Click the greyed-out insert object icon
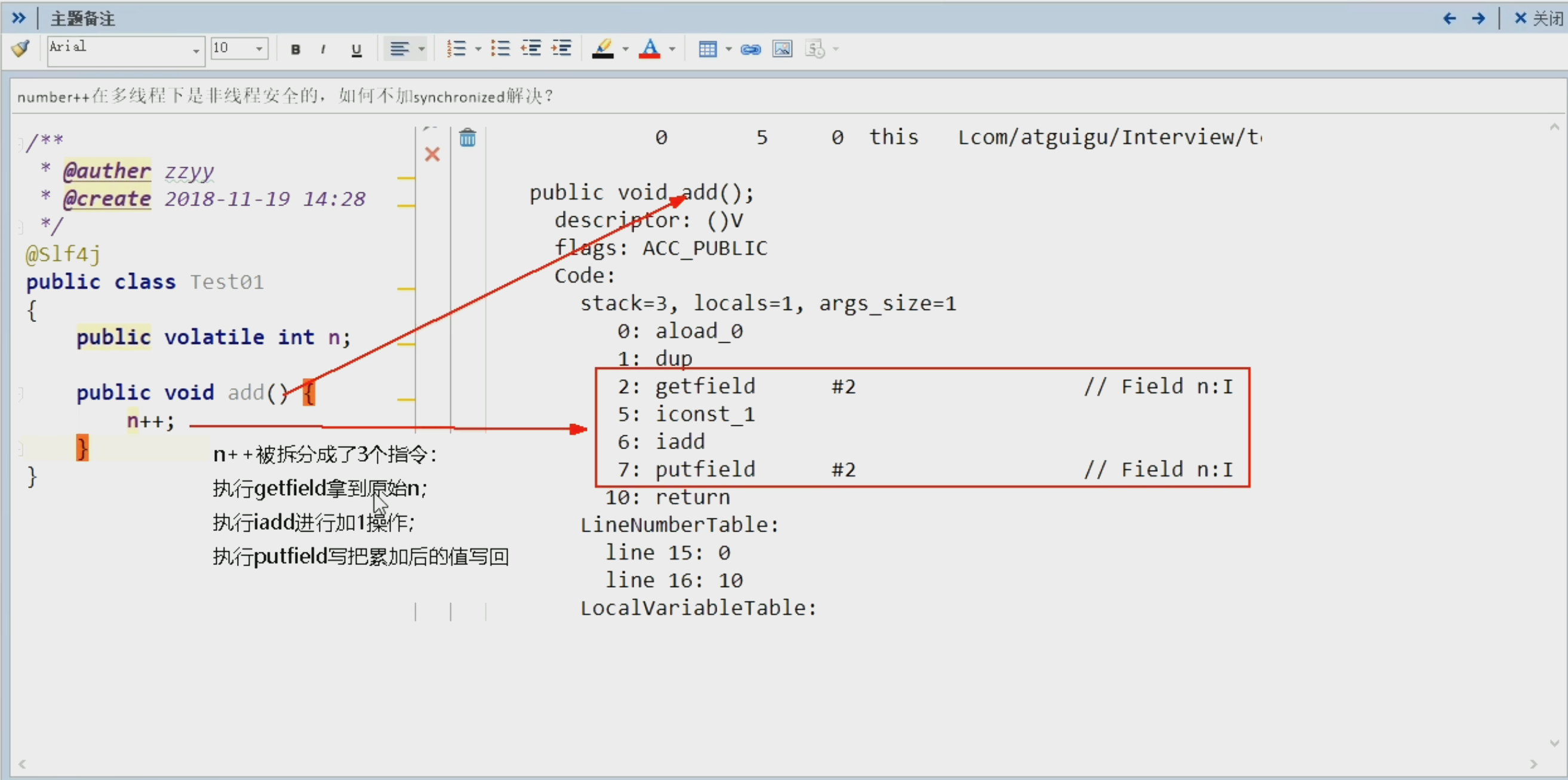The image size is (1568, 780). point(815,49)
